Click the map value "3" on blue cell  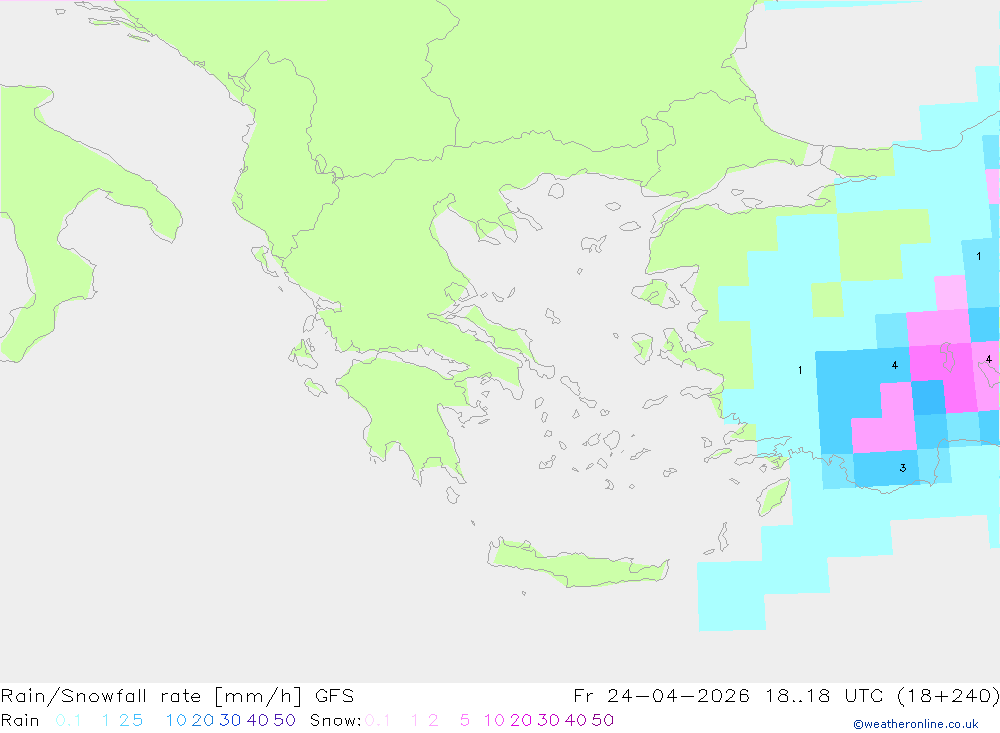[902, 468]
